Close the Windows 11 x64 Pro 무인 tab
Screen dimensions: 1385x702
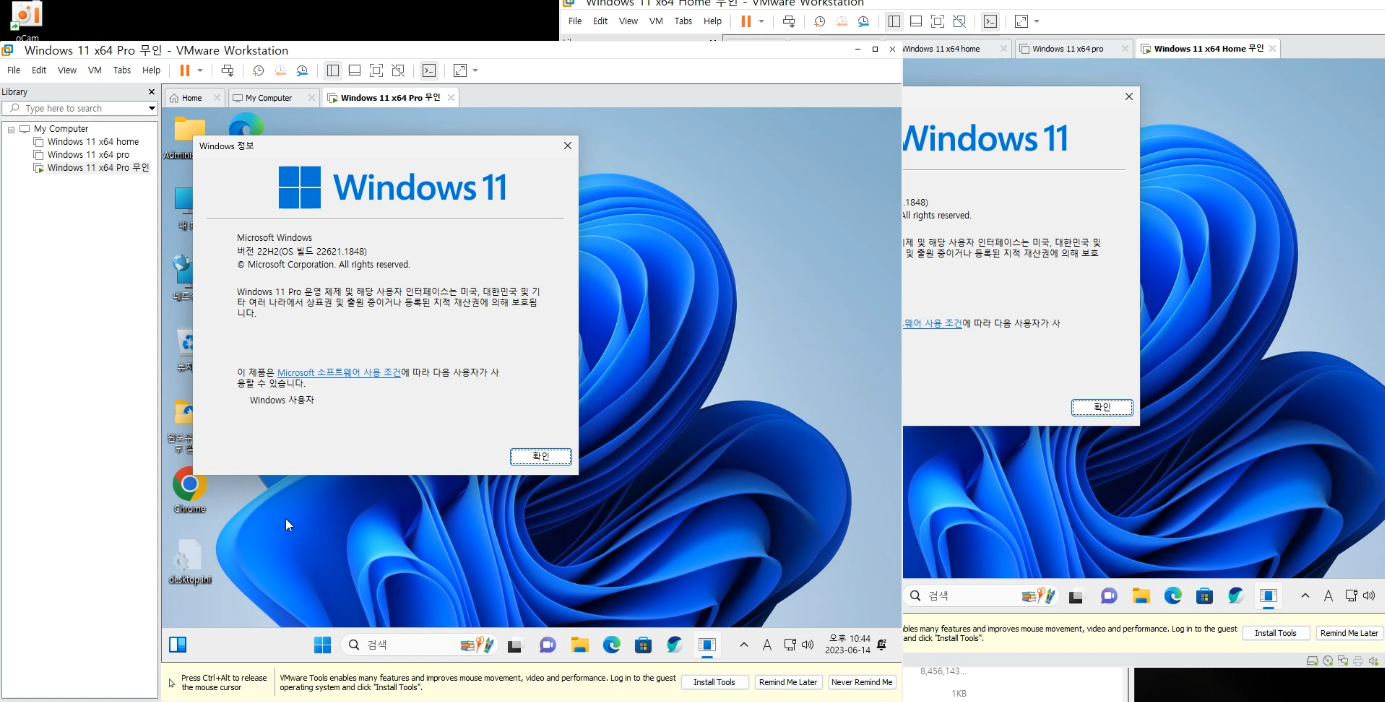point(451,97)
